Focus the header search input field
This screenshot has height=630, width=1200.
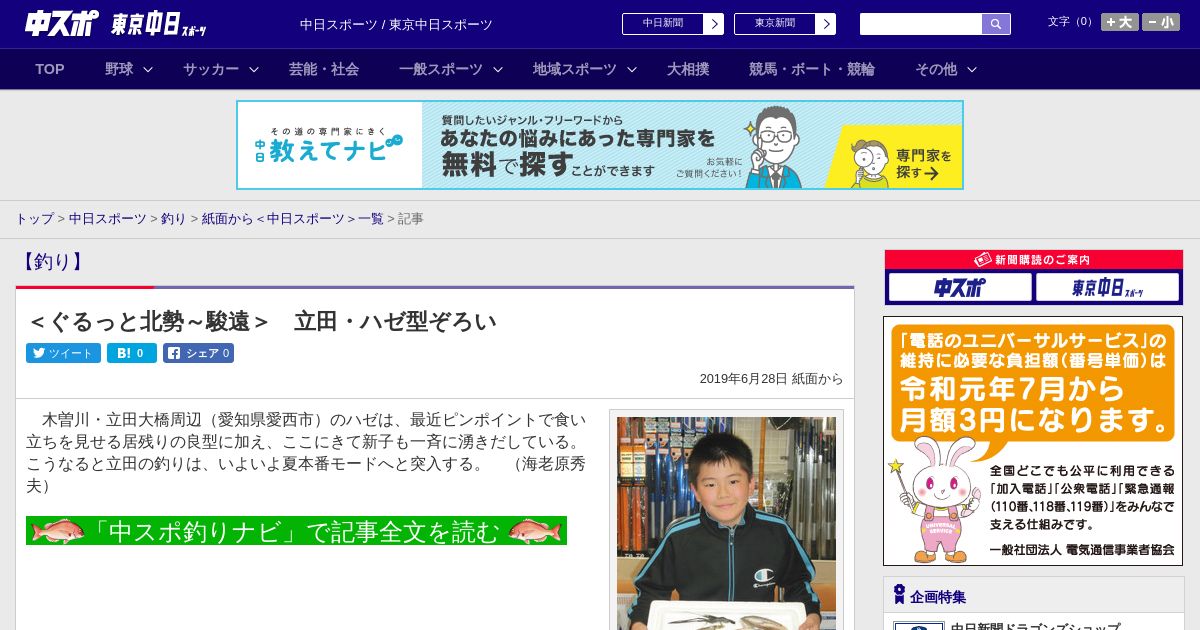pos(921,24)
